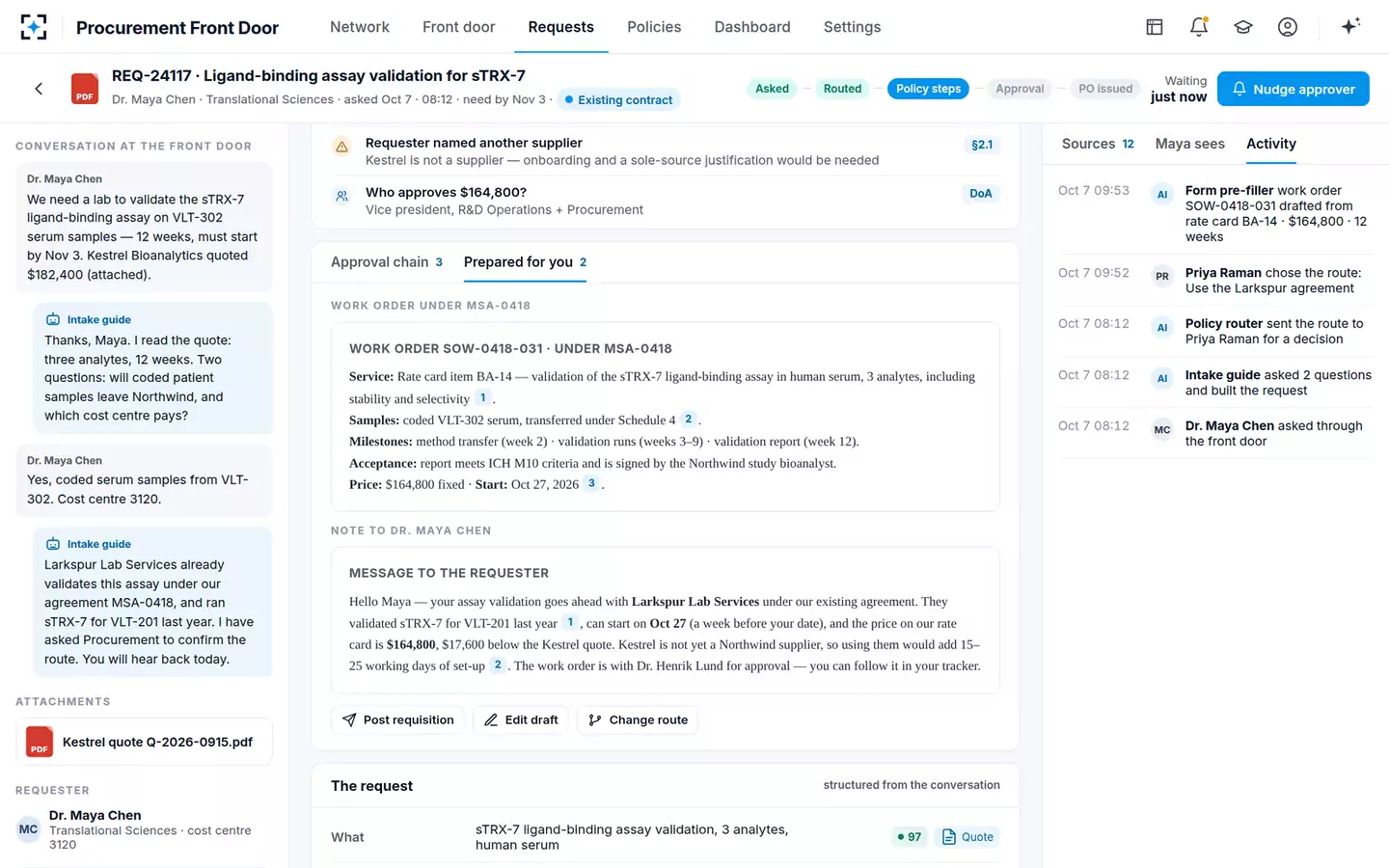The image size is (1389, 868).
Task: Open the Quote source link
Action: tap(967, 837)
